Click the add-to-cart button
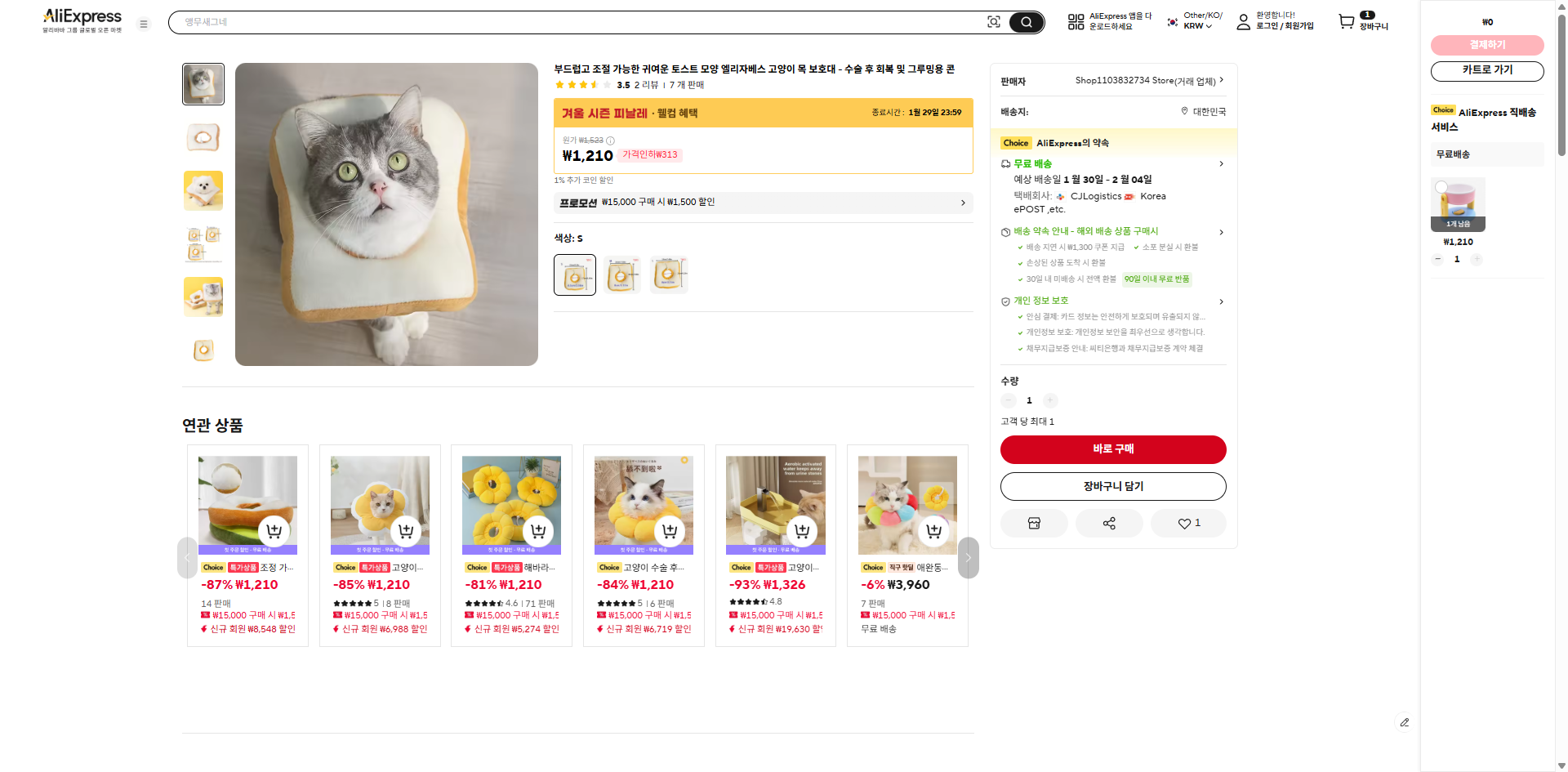Viewport: 1568px width, 772px height. click(x=1113, y=486)
